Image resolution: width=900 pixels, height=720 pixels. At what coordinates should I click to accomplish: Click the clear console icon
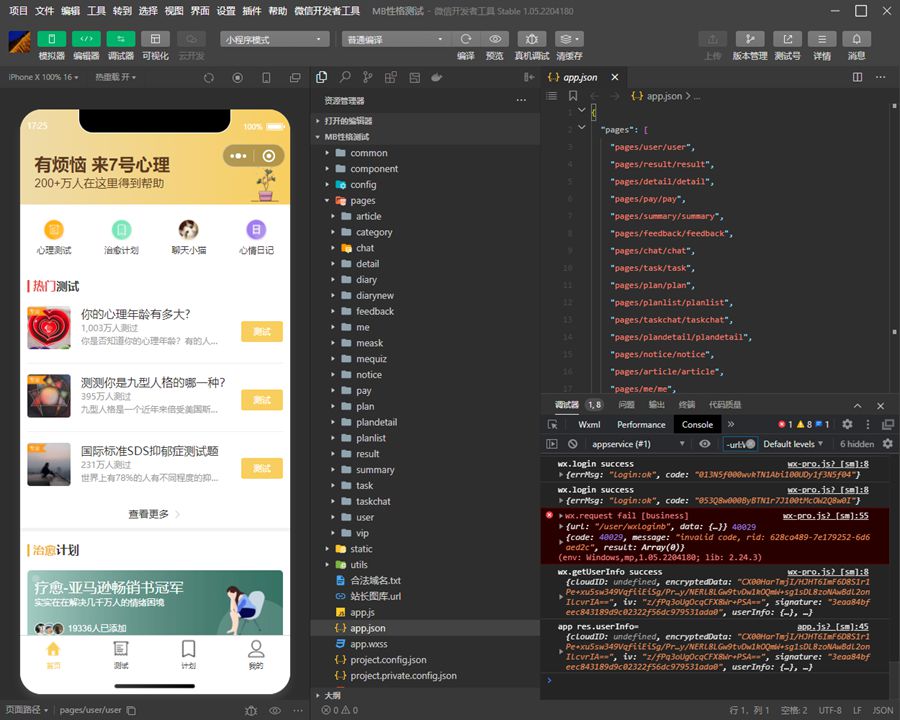(x=573, y=444)
